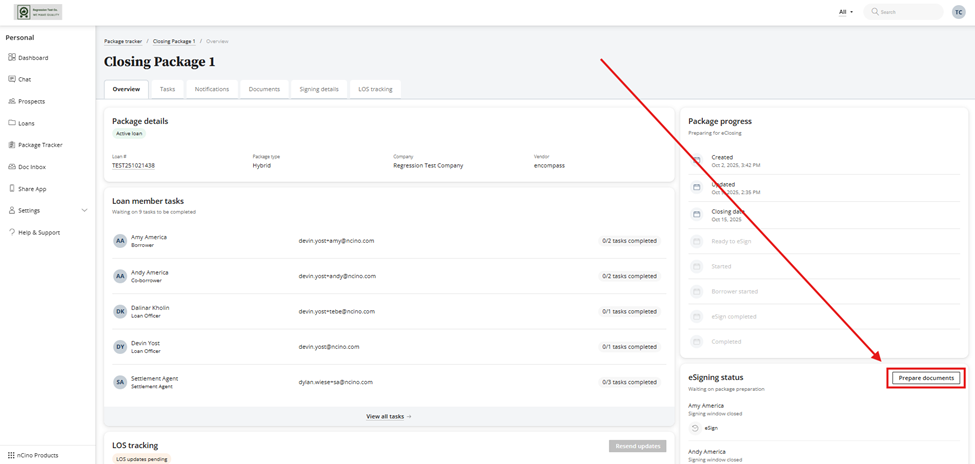Open the Share App icon
975x464 pixels.
[x=12, y=189]
